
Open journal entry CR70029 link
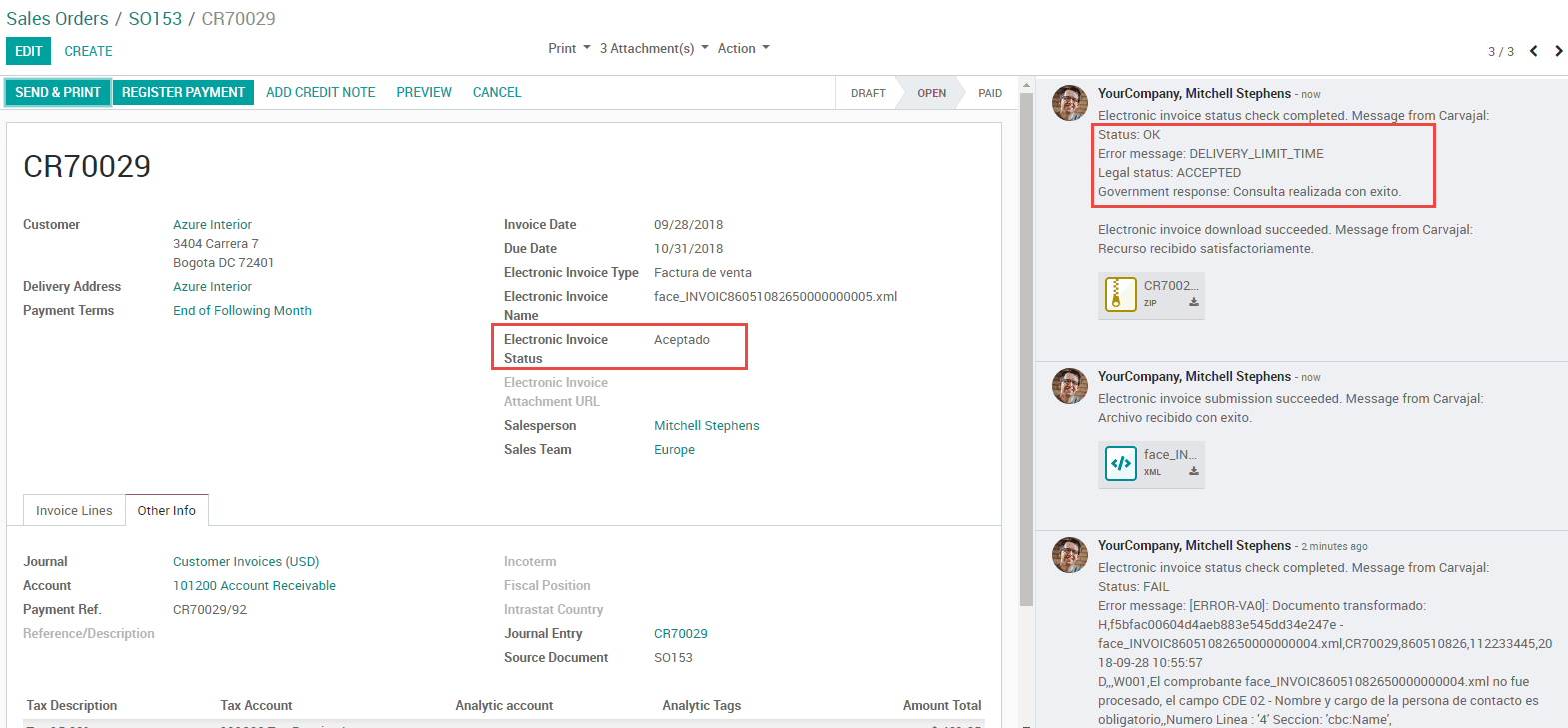coord(680,634)
